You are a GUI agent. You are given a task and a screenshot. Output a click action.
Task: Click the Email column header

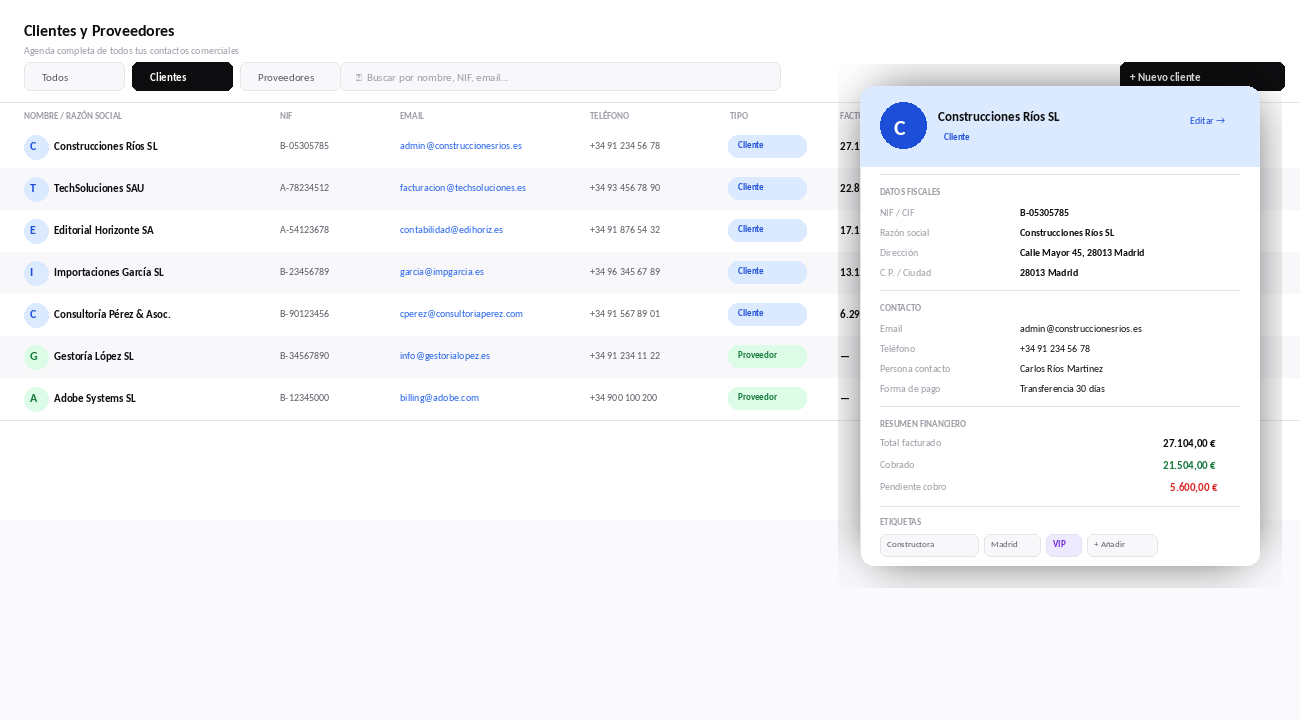(x=412, y=116)
